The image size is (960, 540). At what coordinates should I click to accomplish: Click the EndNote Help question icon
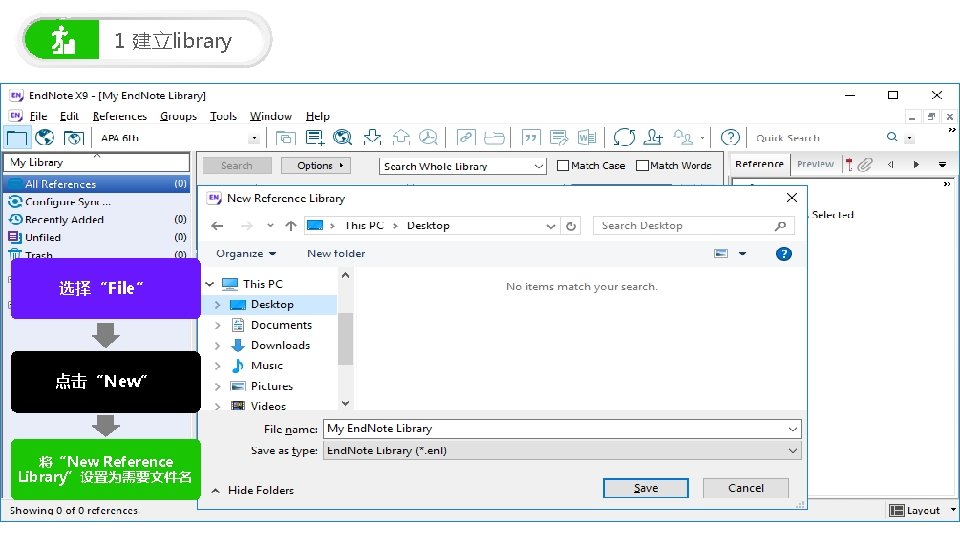coord(730,137)
